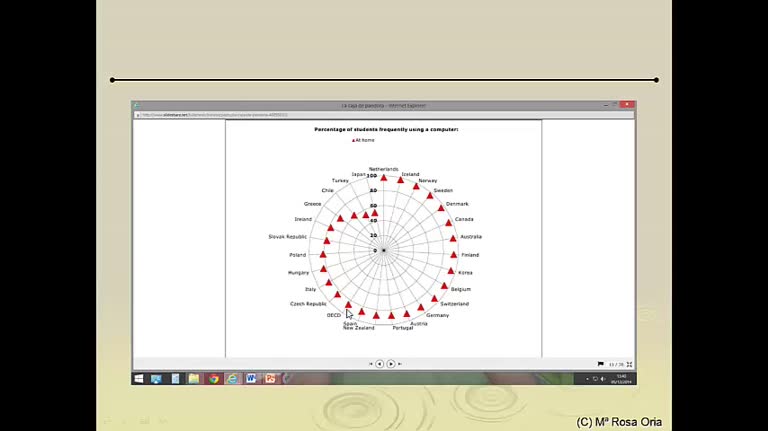Screen dimensions: 768x431
Task: Open the Computer icon in the taskbar
Action: [156, 379]
